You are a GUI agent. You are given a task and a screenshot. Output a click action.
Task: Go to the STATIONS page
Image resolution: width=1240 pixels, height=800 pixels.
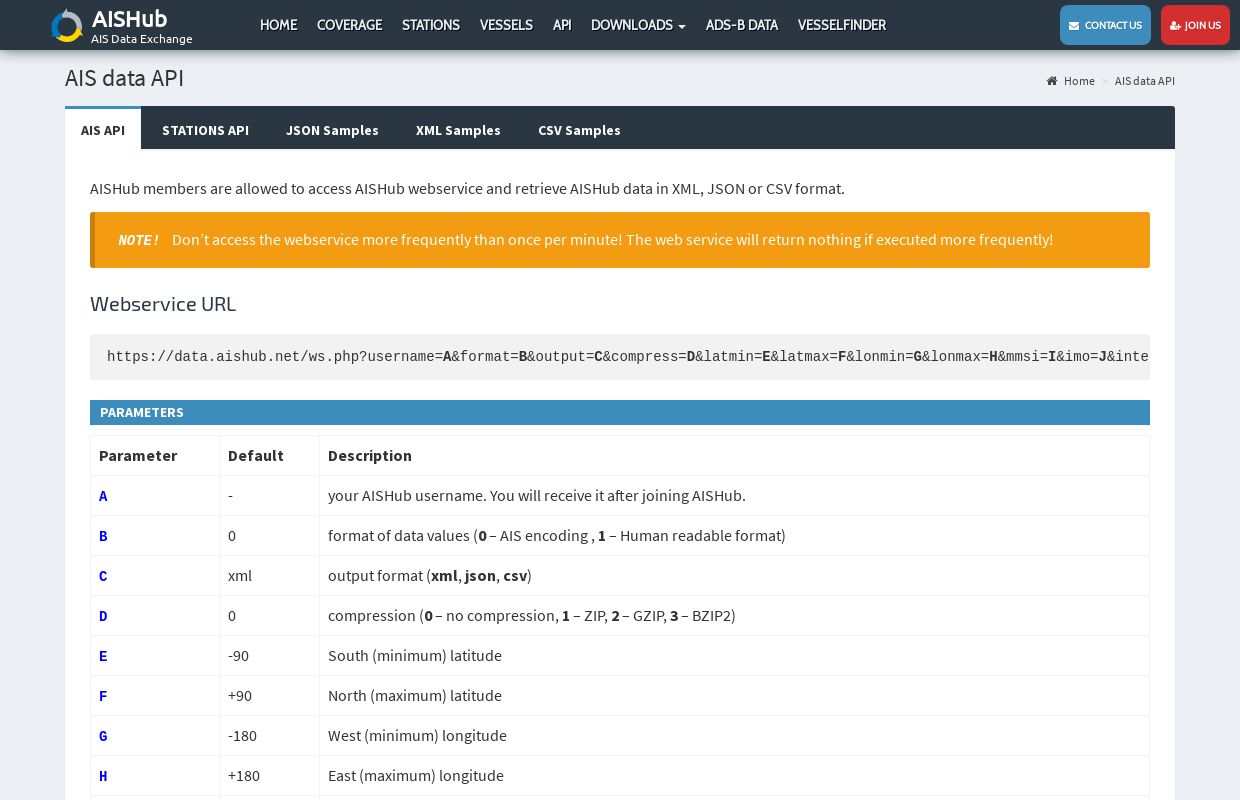tap(431, 25)
